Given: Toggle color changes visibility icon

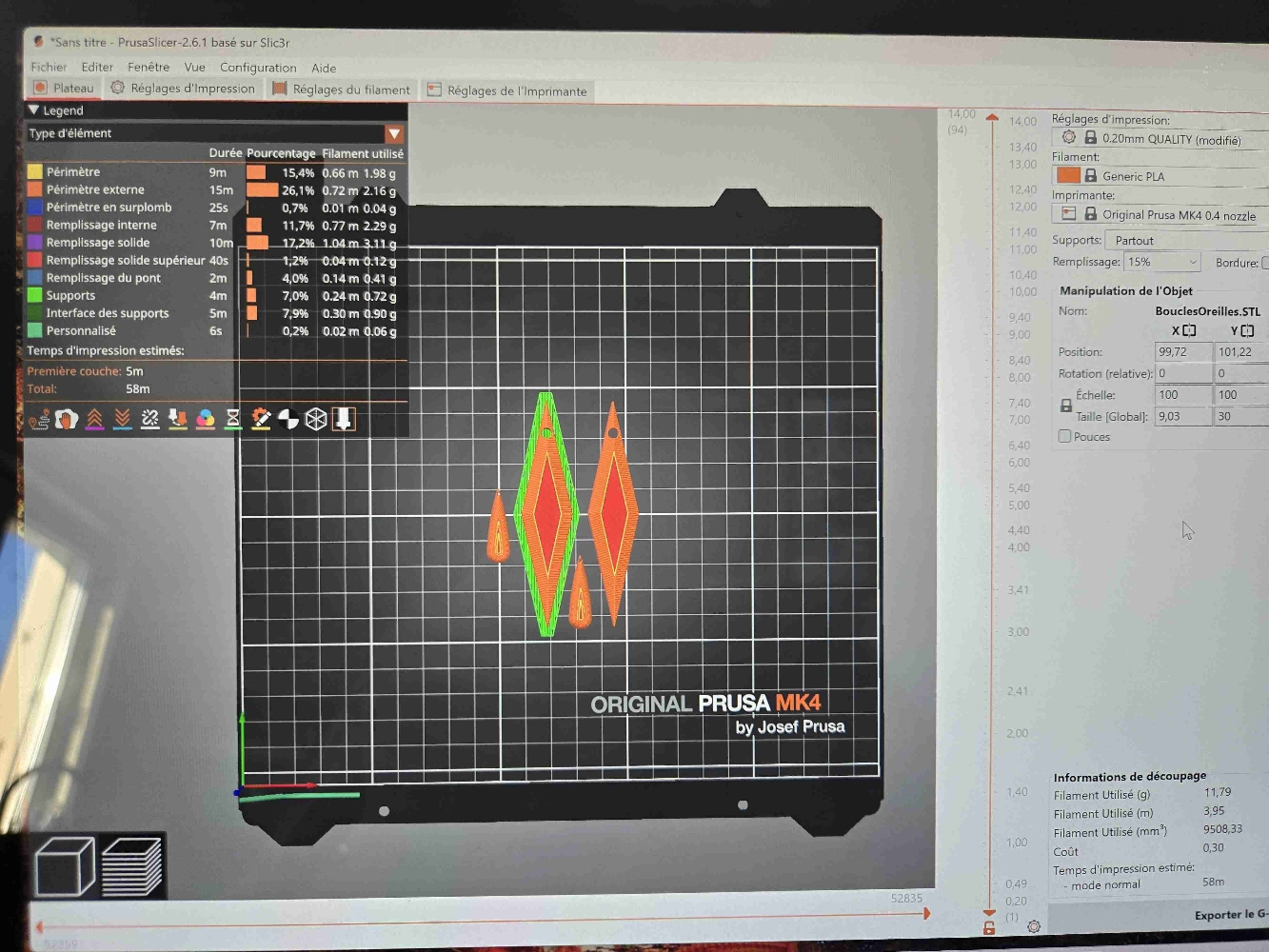Looking at the screenshot, I should point(205,419).
